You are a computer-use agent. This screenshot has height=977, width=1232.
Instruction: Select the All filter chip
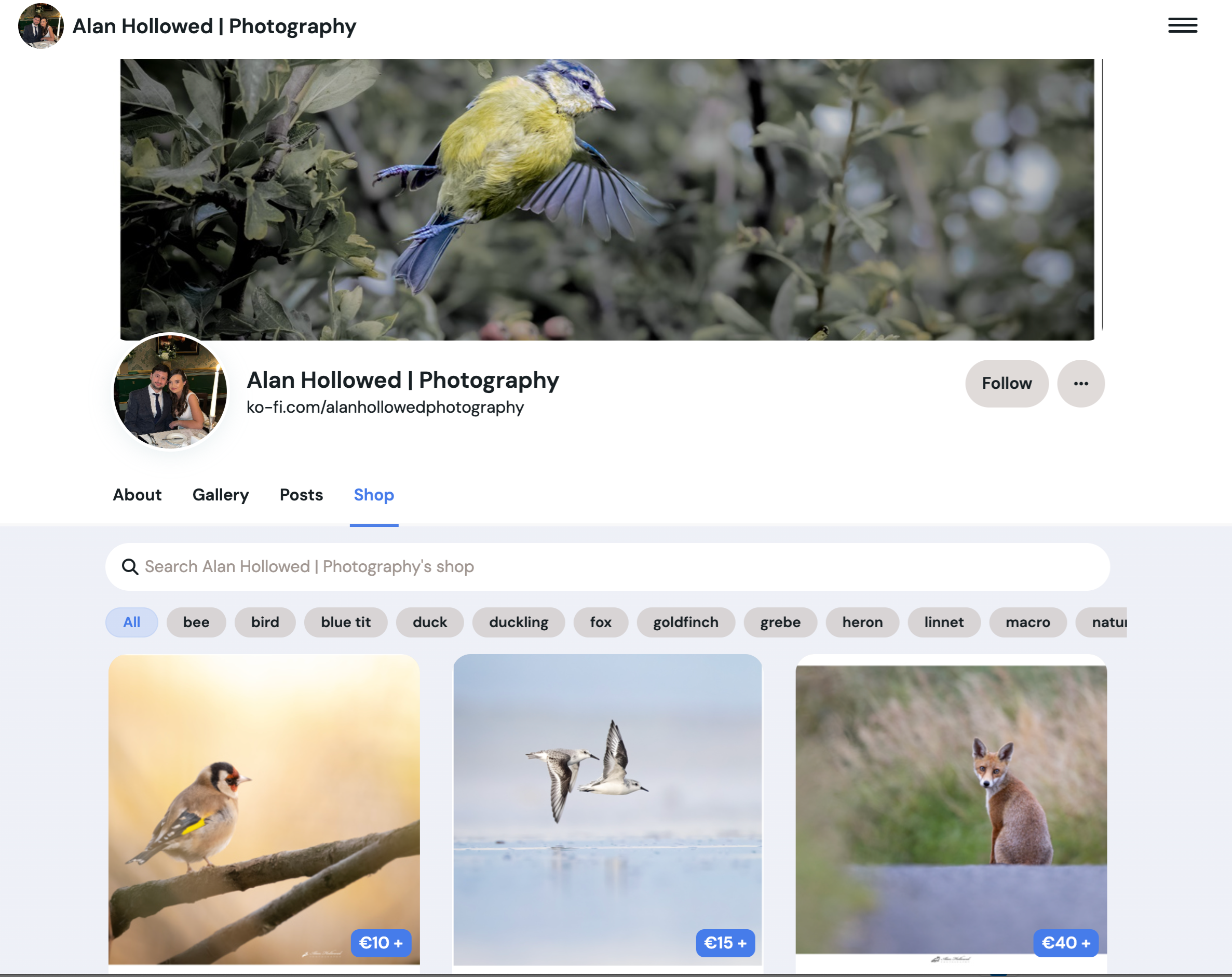131,622
